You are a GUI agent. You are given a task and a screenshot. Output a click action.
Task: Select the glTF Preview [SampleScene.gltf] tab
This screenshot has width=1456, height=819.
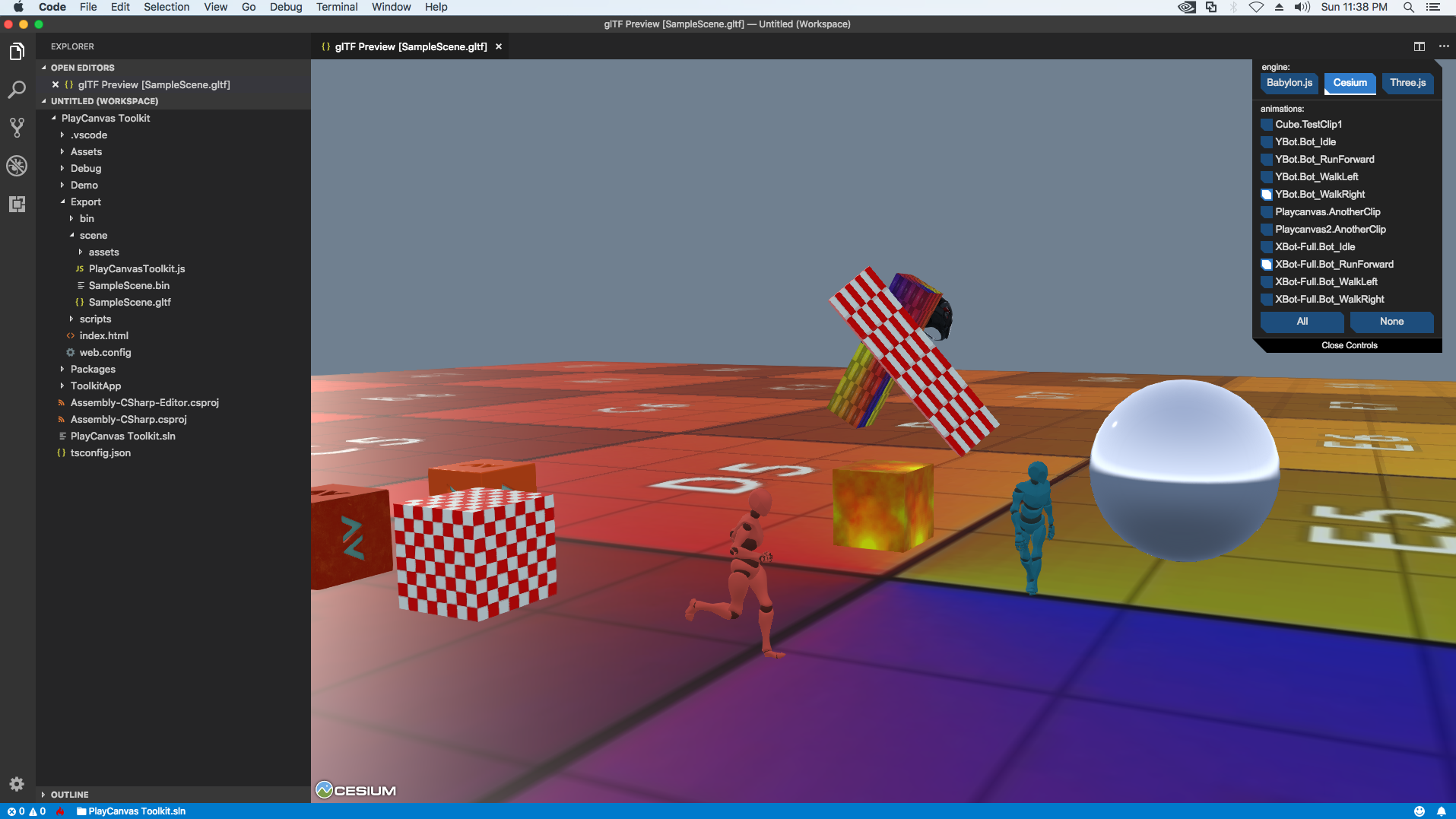point(411,46)
